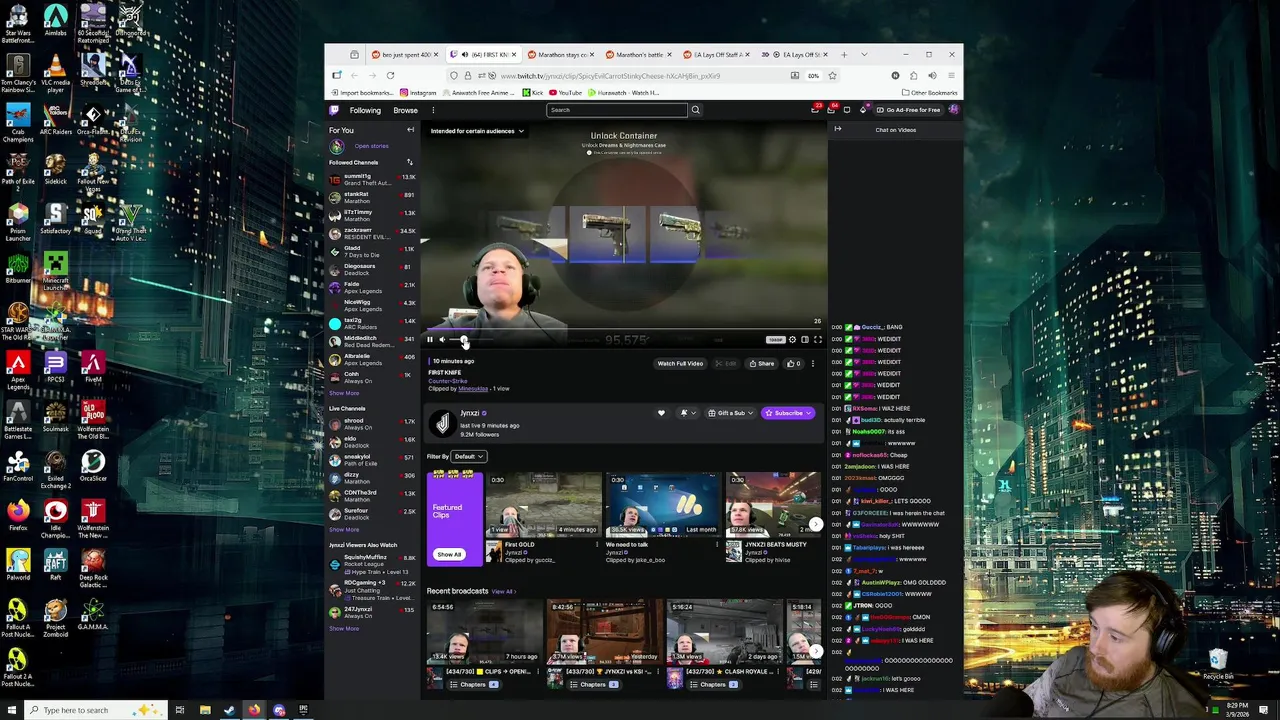Open the 'We need to talk' clip thumbnail

[x=662, y=504]
